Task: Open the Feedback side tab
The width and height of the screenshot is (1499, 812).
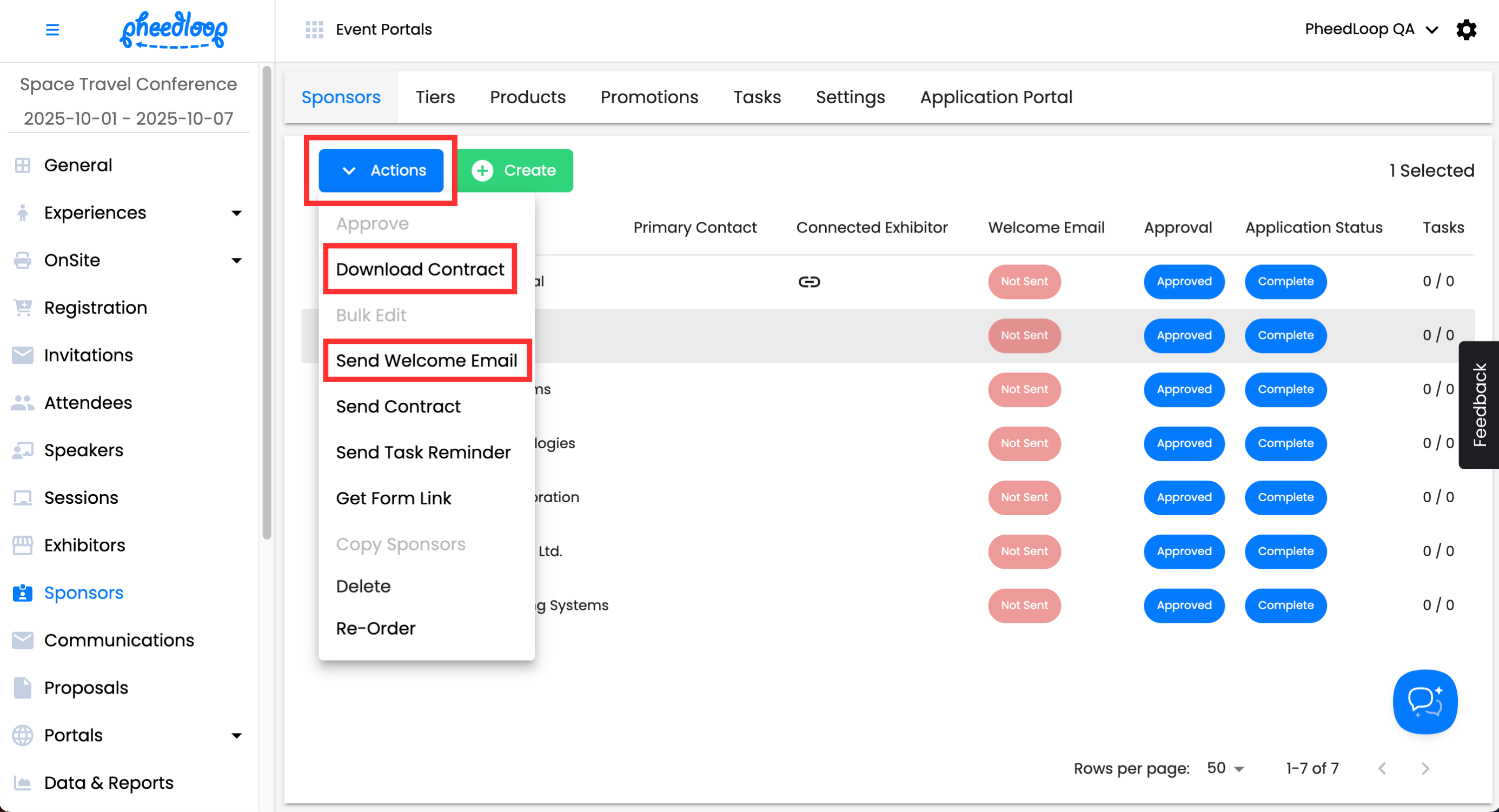Action: click(x=1478, y=405)
